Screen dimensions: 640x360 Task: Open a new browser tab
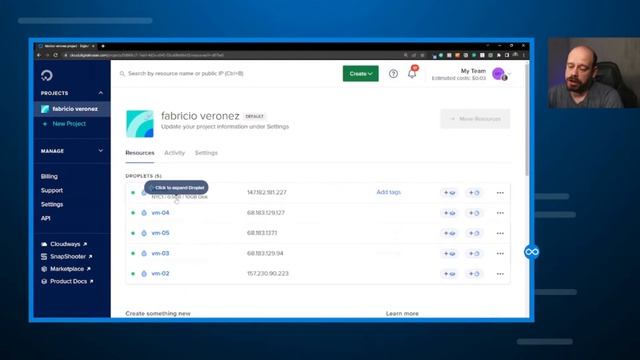click(103, 46)
